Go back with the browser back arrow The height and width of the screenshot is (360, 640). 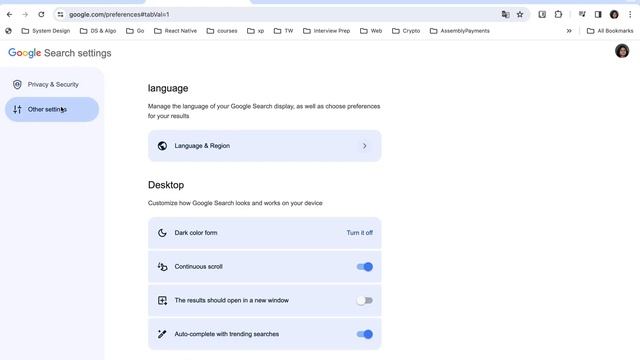tap(9, 14)
